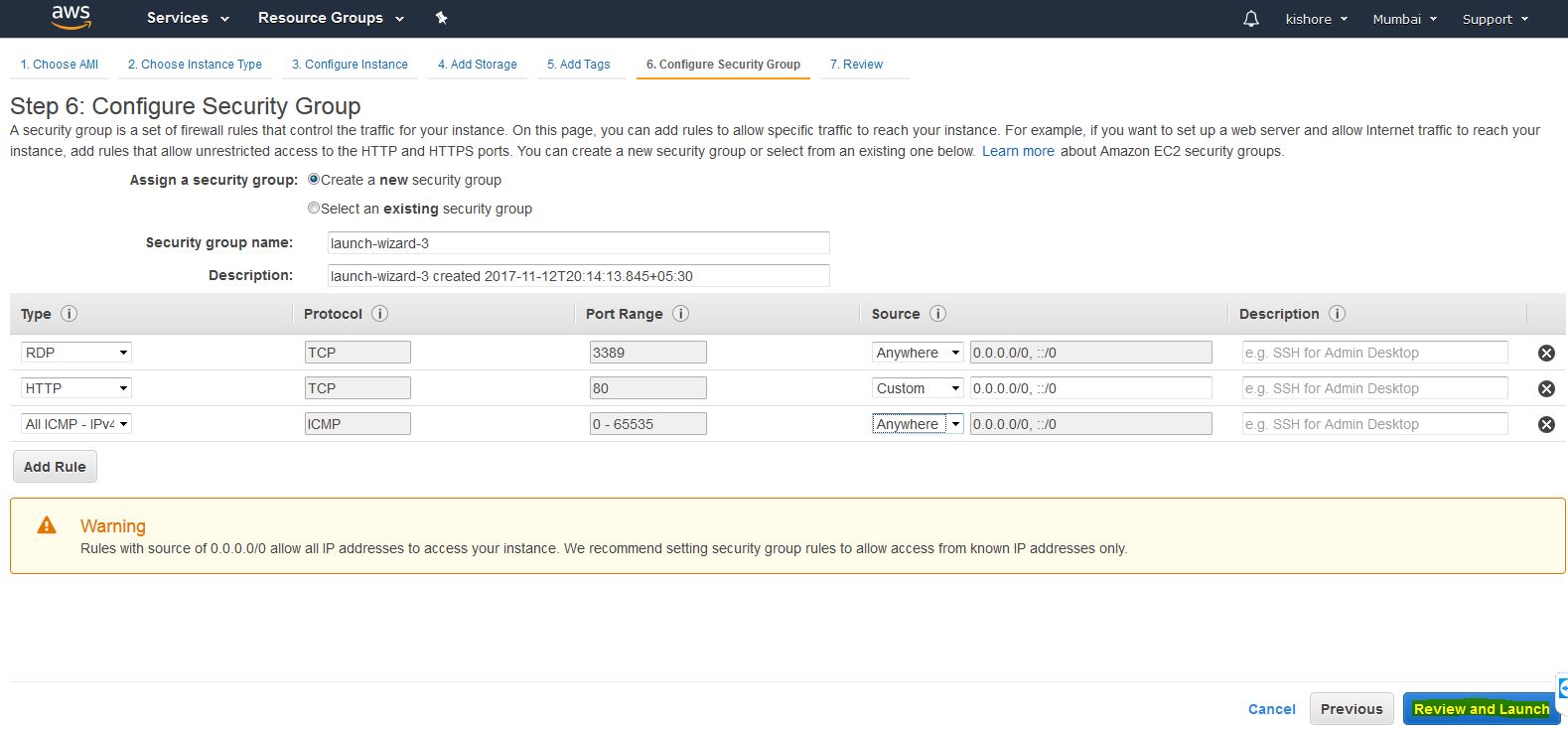Viewport: 1568px width, 729px height.
Task: Click info icon beside Source header
Action: [937, 314]
